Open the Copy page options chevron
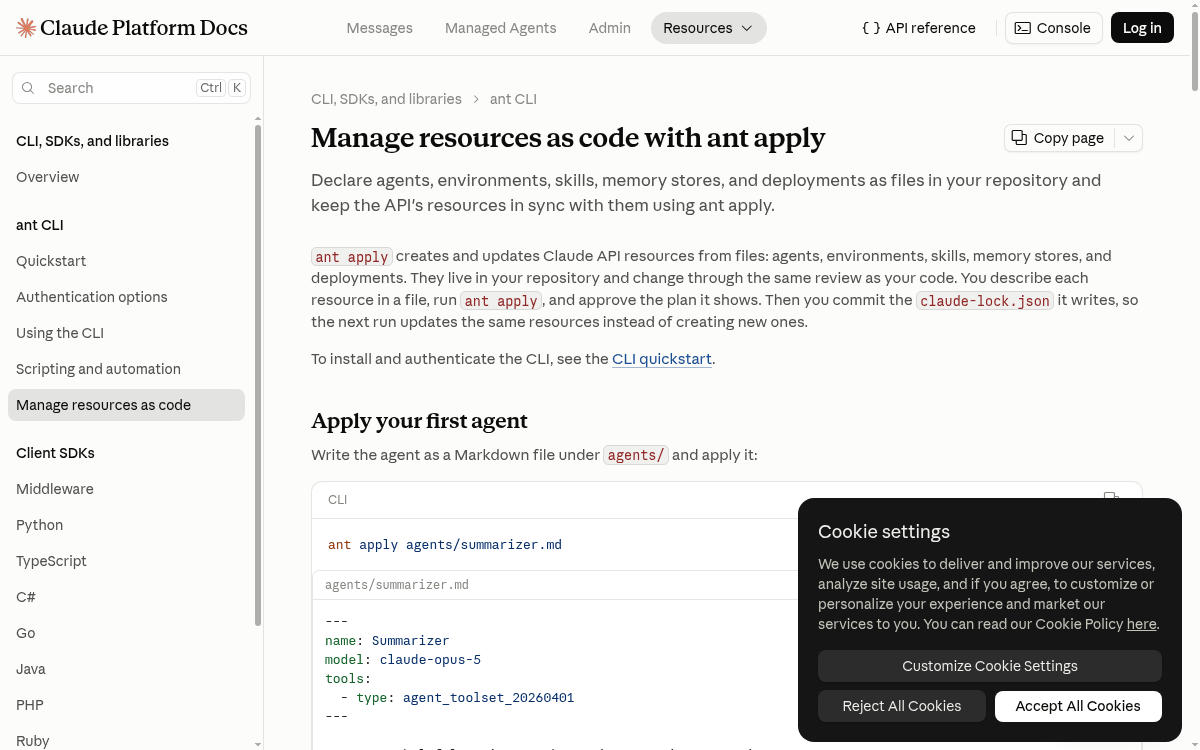This screenshot has height=750, width=1200. coord(1129,138)
